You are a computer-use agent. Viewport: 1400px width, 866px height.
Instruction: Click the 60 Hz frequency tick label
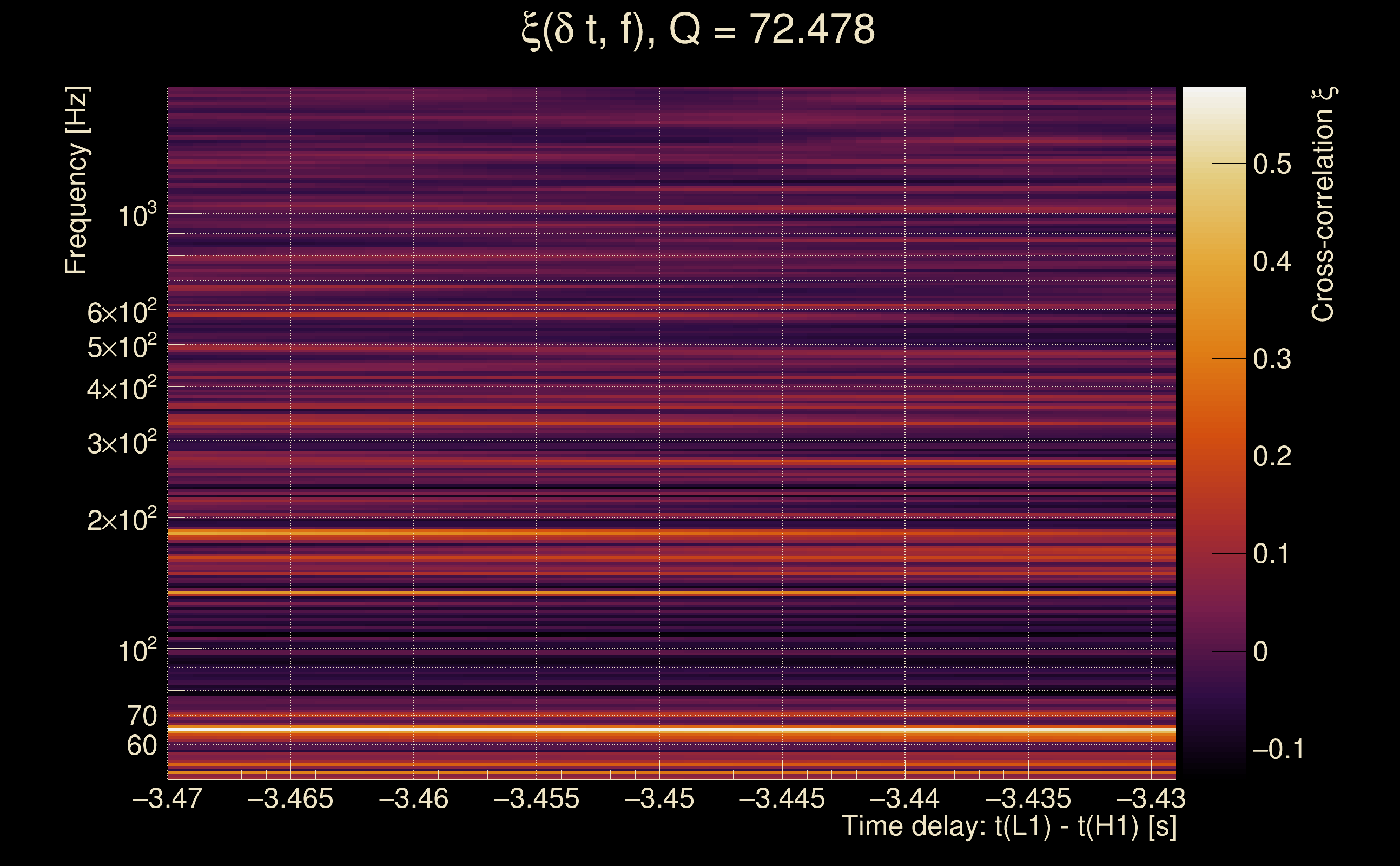[x=141, y=746]
